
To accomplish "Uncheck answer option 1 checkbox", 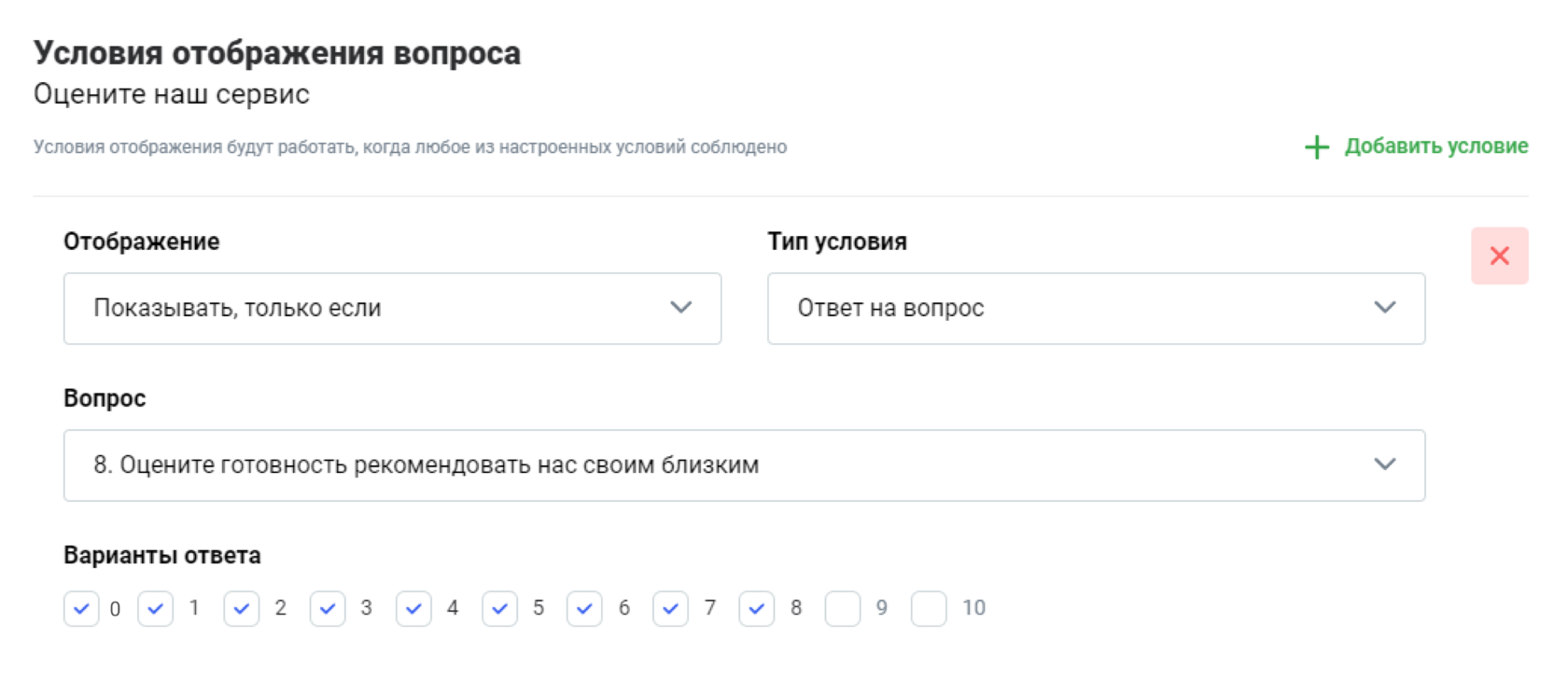I will pos(155,609).
